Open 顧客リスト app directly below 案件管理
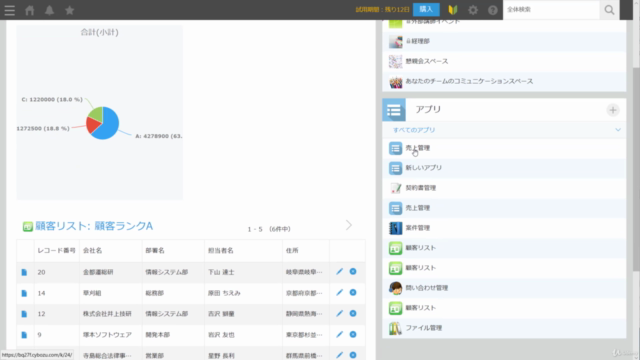Screen dimensions: 640x360 coord(504,248)
